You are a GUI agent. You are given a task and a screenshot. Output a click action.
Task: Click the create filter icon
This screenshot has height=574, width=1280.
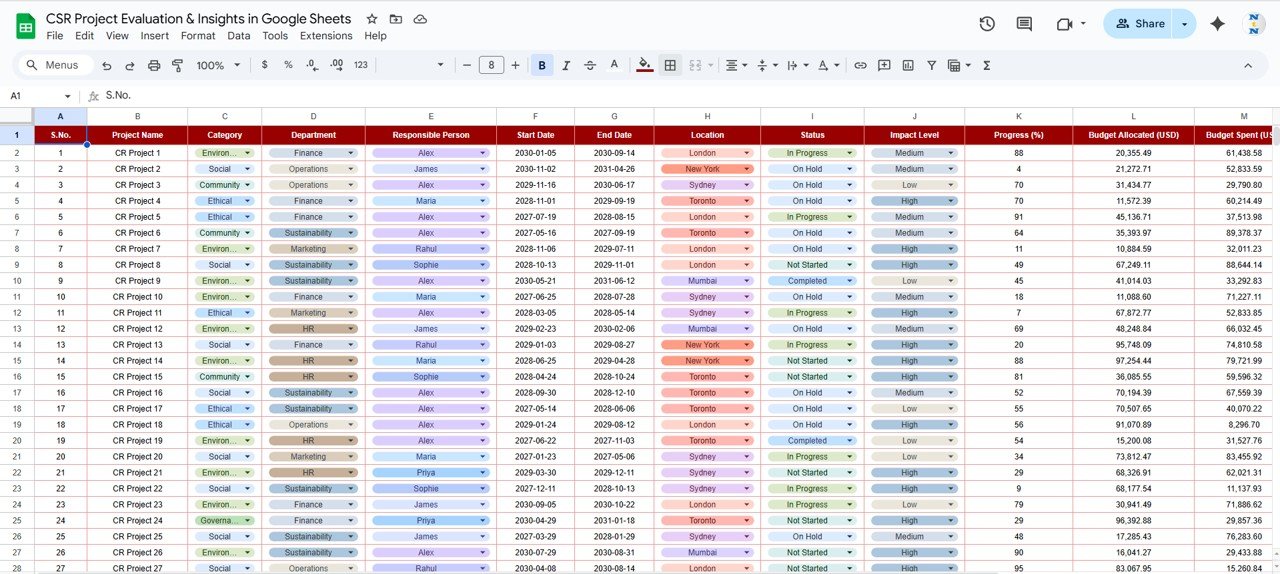[931, 65]
